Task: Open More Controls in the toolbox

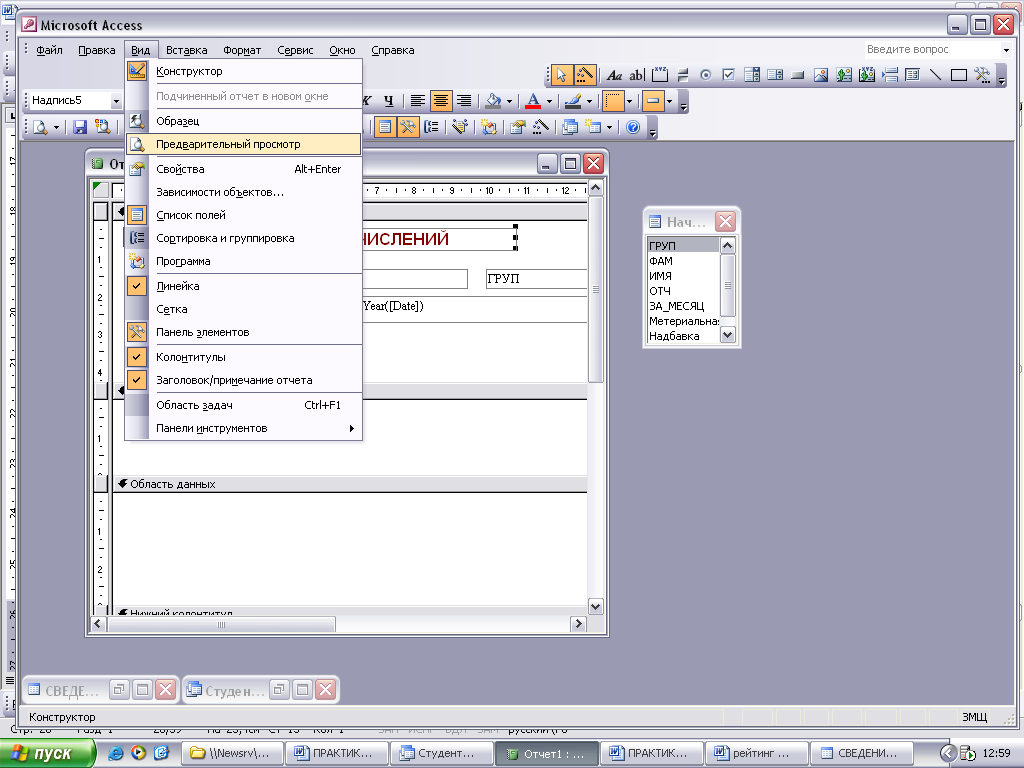Action: coord(982,75)
